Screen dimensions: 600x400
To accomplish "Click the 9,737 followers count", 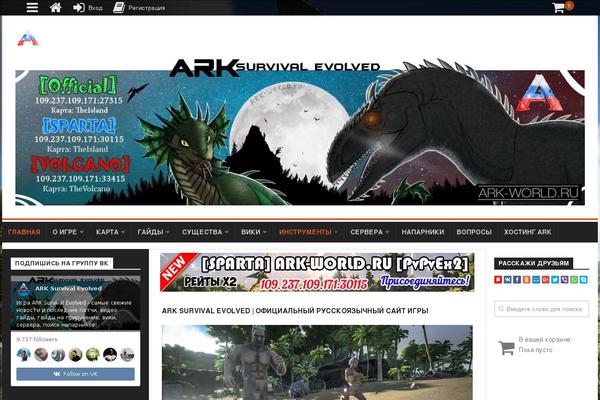I will click(37, 339).
